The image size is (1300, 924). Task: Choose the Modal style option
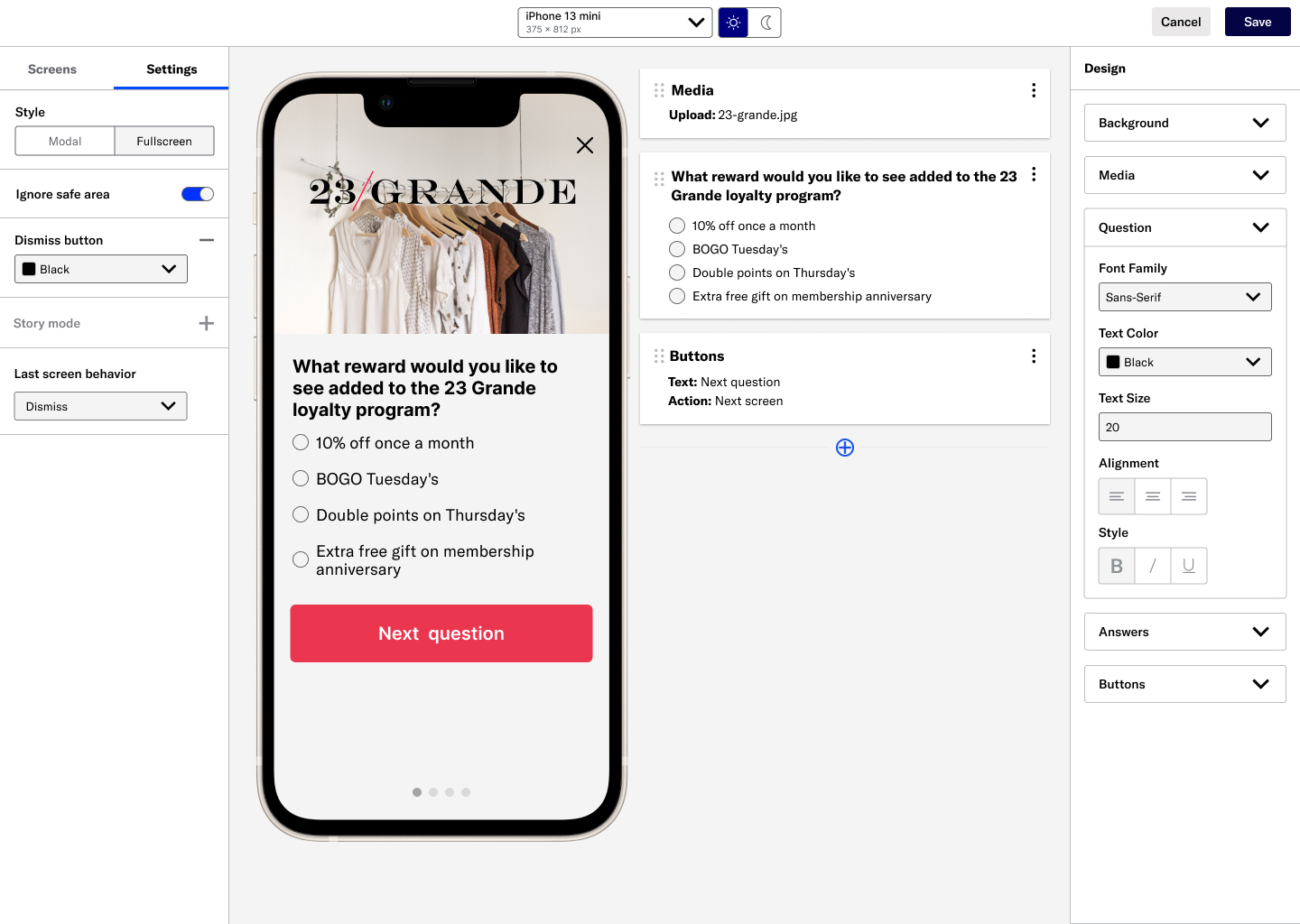tap(65, 141)
